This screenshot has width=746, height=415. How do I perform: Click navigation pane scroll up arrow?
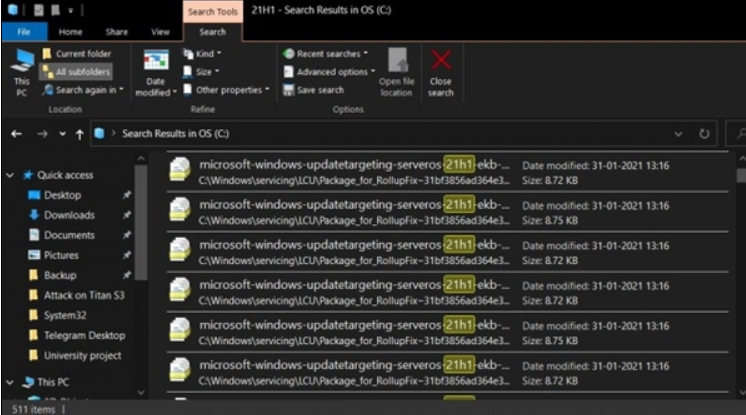coord(141,158)
